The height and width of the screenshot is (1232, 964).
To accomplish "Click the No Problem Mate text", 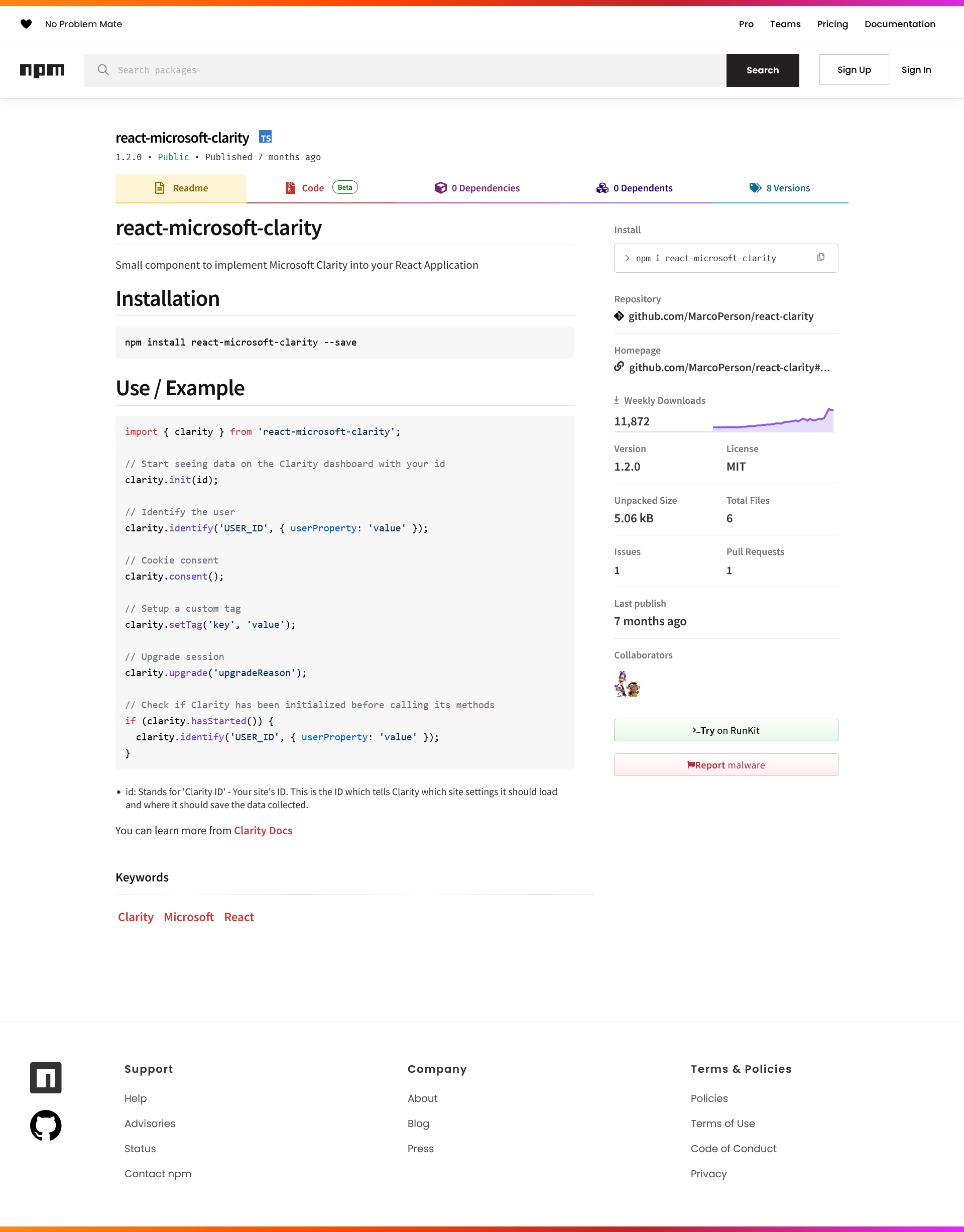I will [83, 24].
